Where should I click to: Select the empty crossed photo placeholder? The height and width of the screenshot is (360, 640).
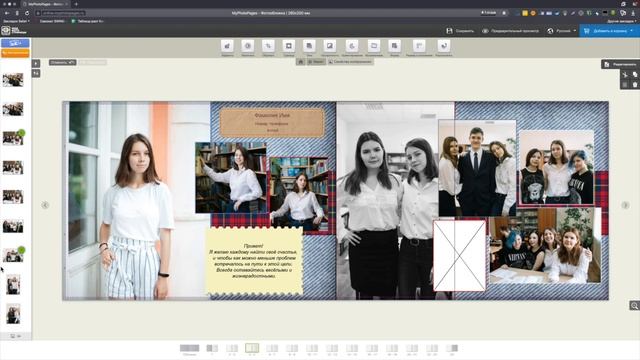[460, 256]
